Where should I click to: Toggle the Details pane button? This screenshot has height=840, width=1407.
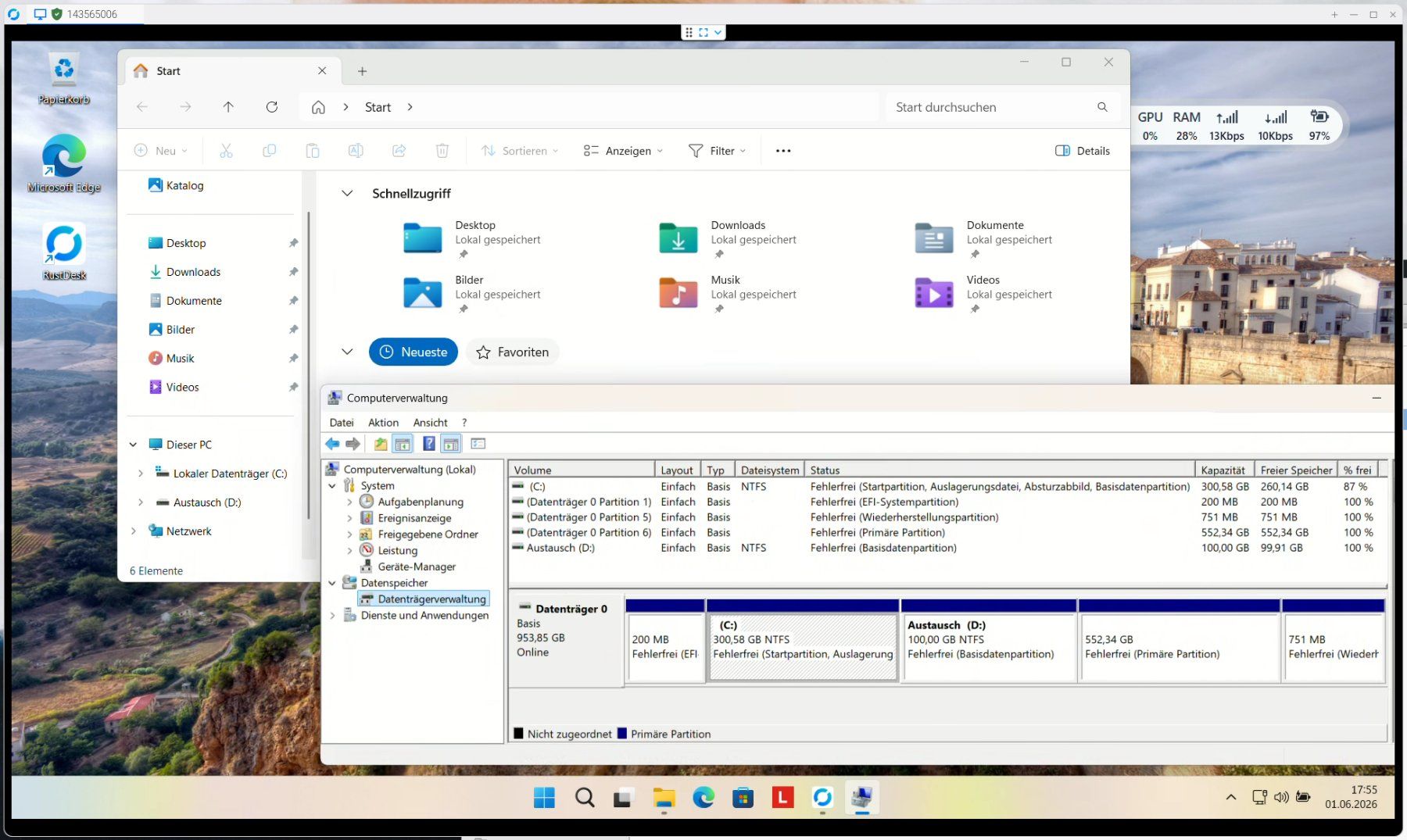[1083, 151]
